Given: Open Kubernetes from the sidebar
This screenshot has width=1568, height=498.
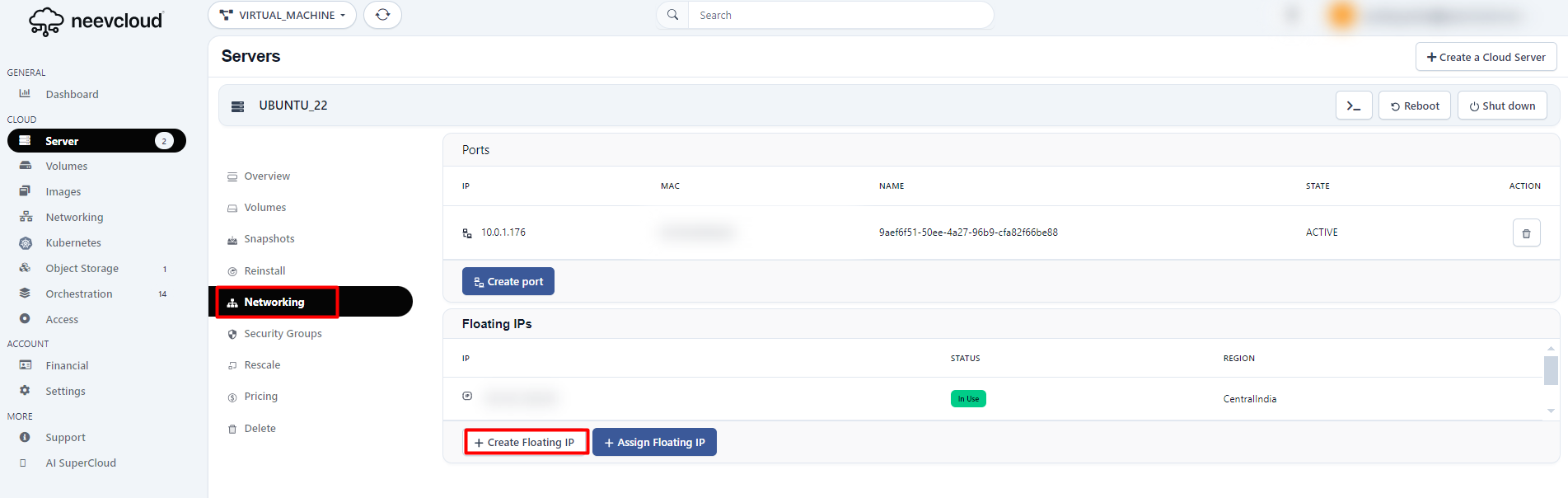Looking at the screenshot, I should click(73, 243).
